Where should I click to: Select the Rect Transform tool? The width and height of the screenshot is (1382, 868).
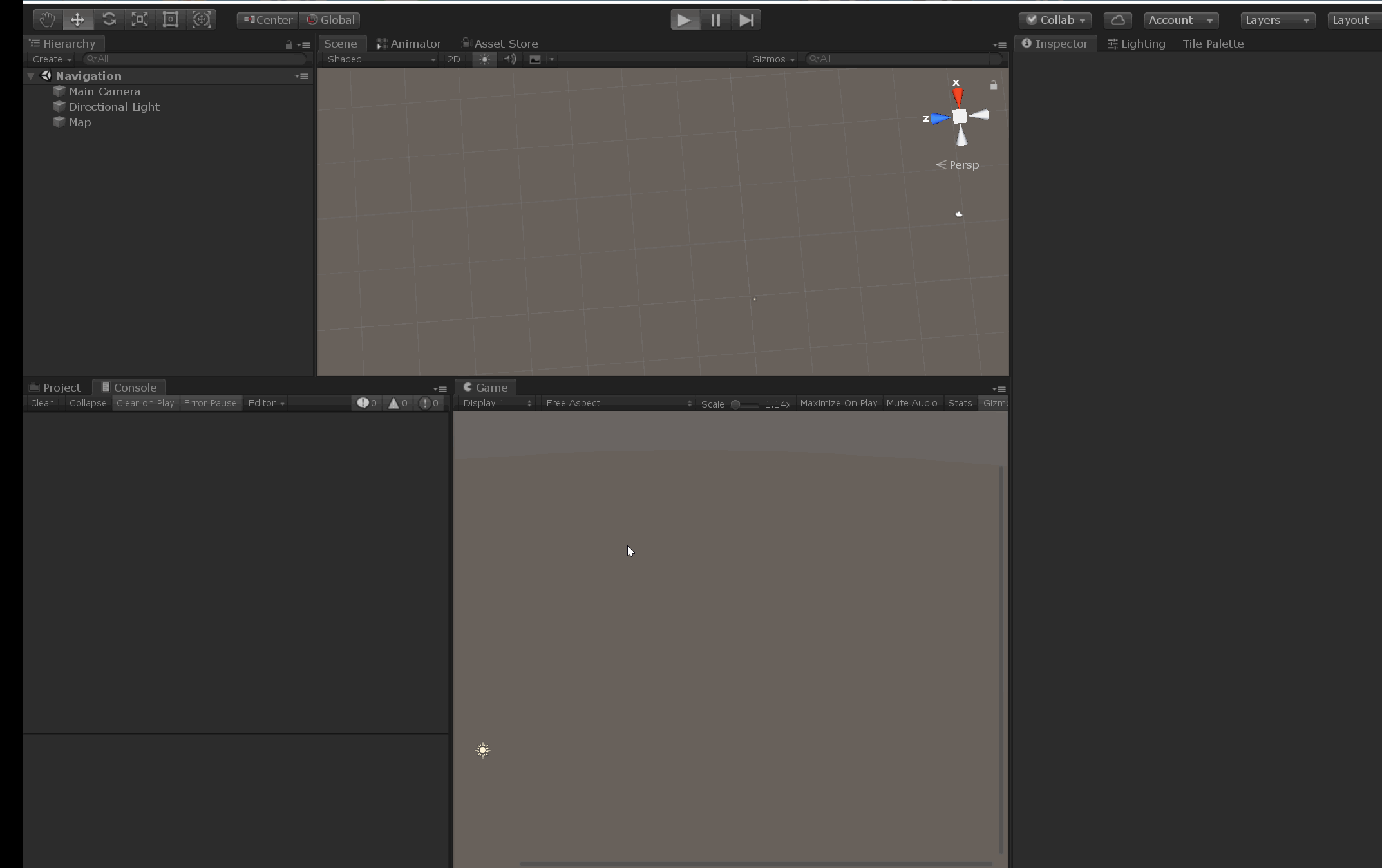[171, 20]
